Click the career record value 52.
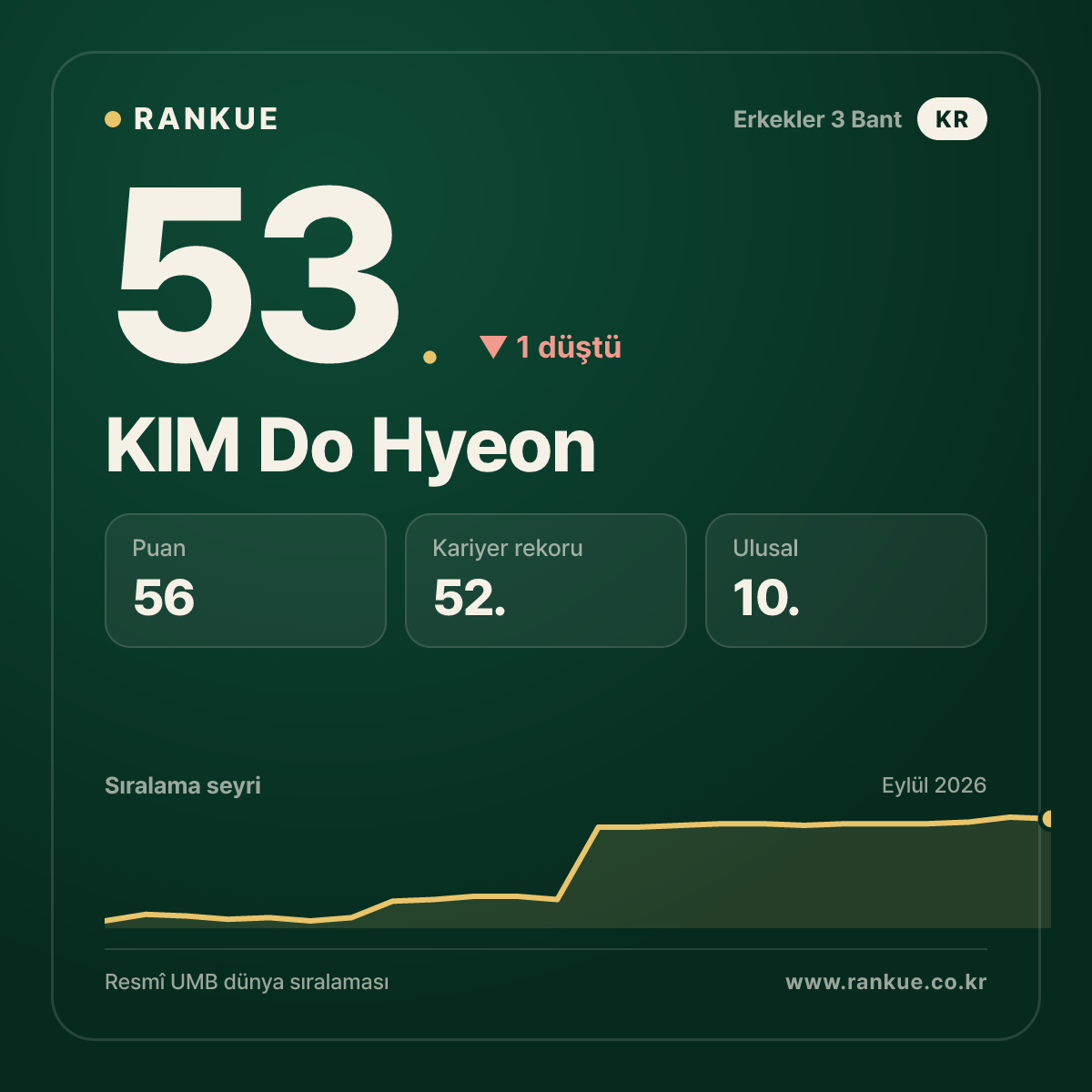The width and height of the screenshot is (1092, 1092). (x=470, y=598)
